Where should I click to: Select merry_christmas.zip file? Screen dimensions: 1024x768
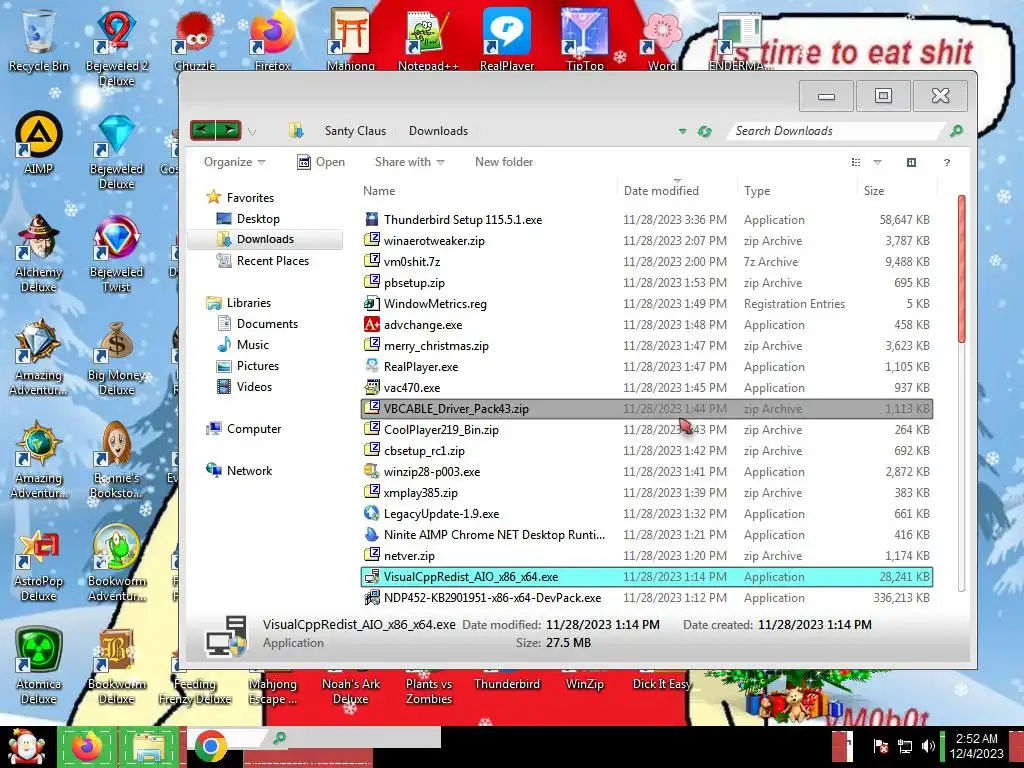(647, 345)
